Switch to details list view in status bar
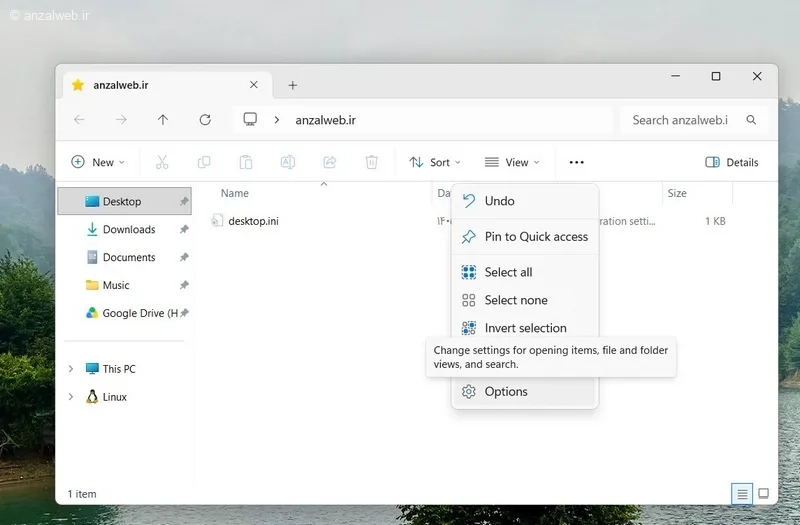This screenshot has width=800, height=525. coord(742,494)
